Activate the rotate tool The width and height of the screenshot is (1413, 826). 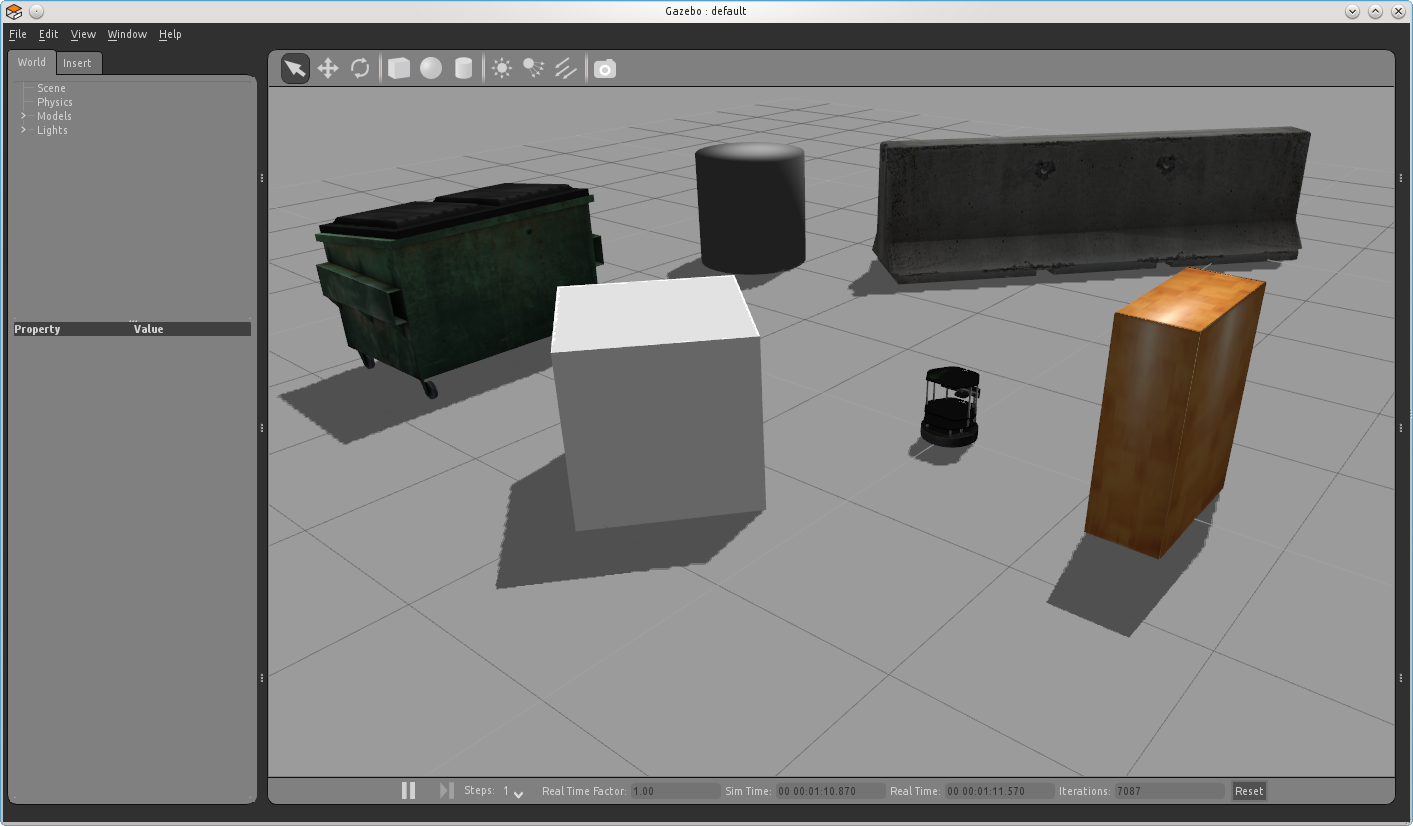tap(360, 68)
